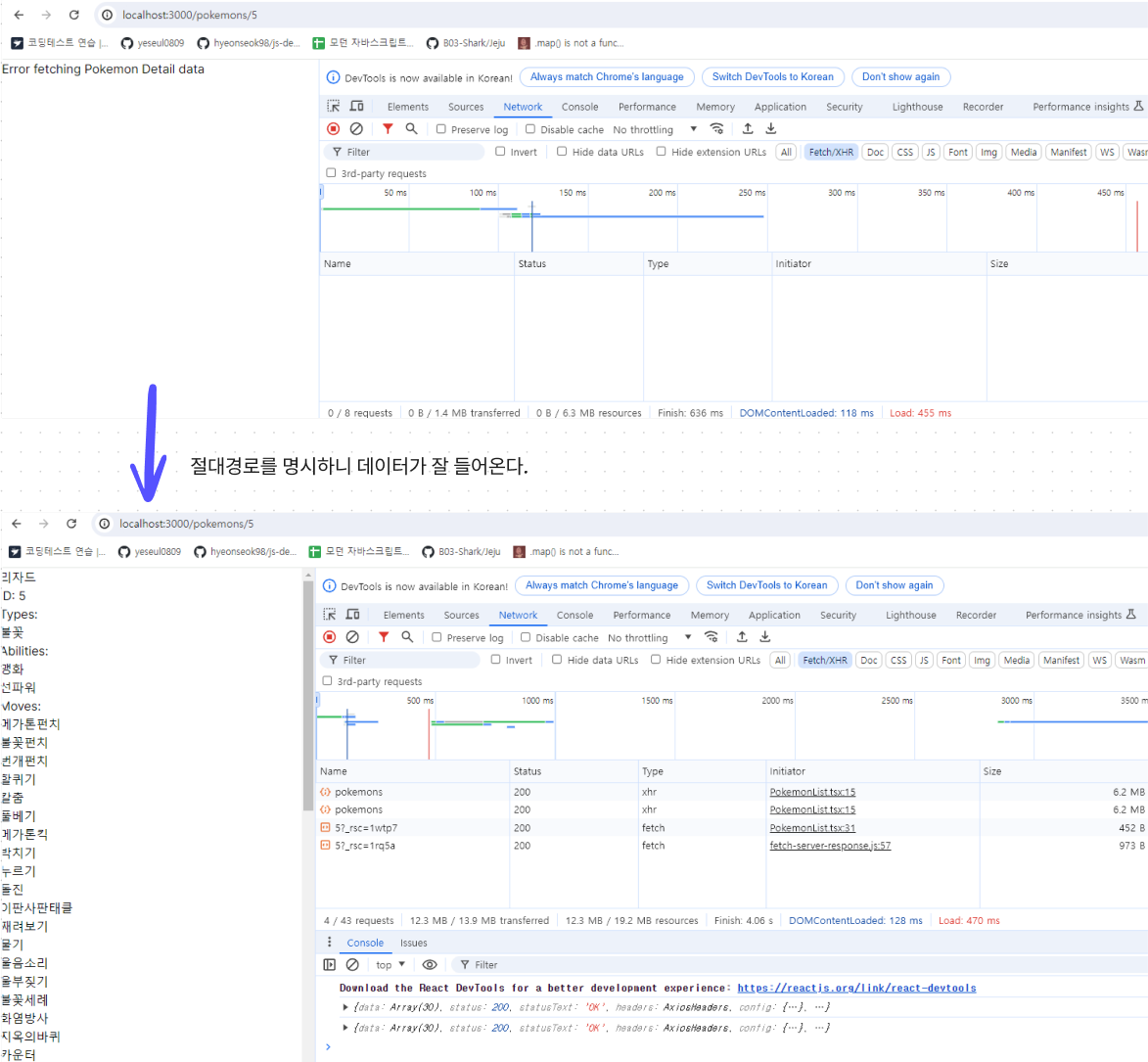Open Lighthouse tab in bottom DevTools

(911, 616)
